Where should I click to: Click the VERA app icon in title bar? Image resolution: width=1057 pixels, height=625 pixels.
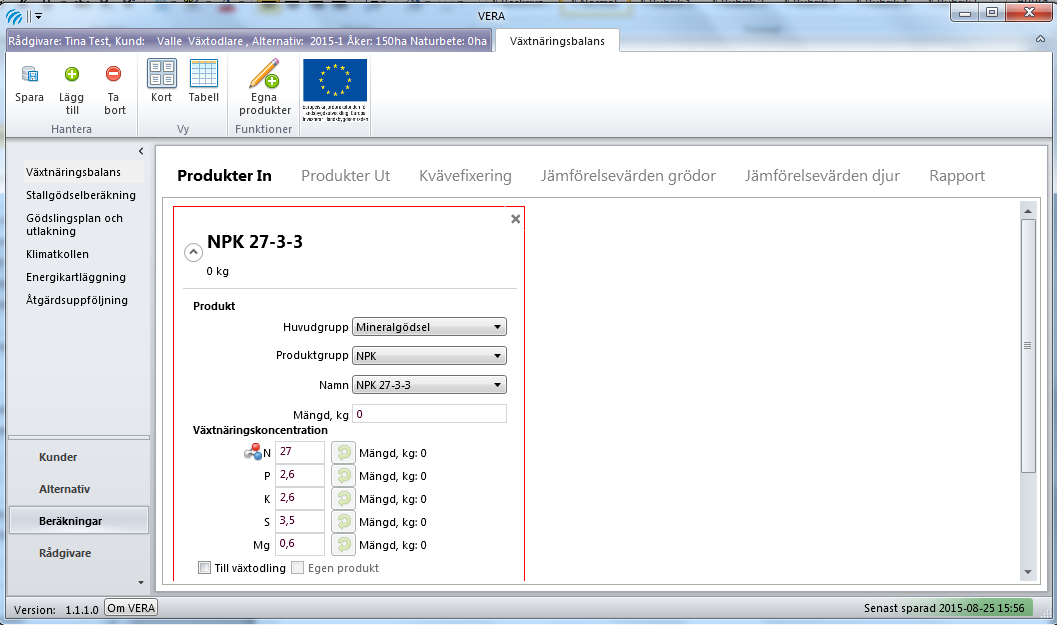[x=14, y=16]
